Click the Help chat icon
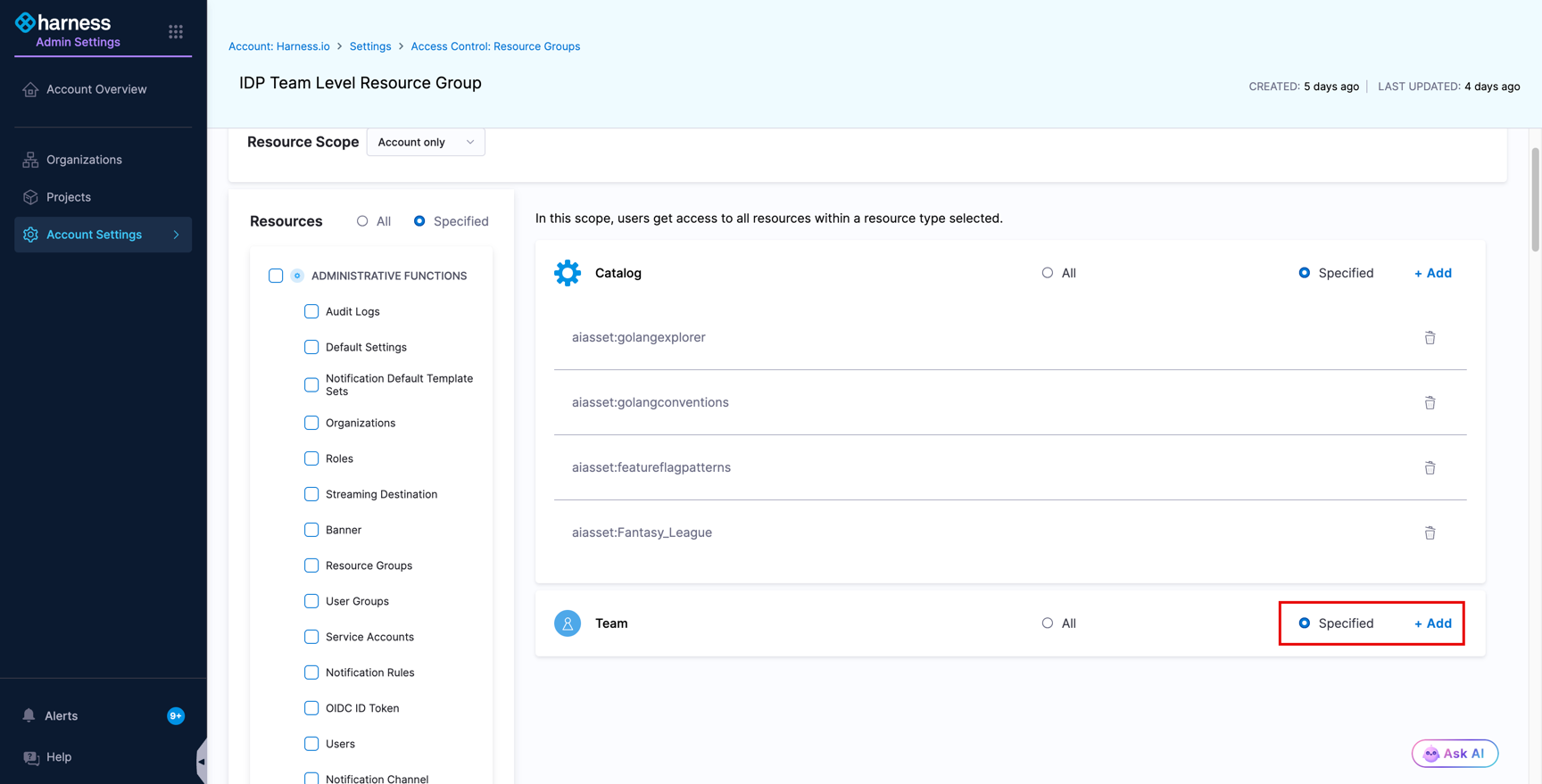This screenshot has height=784, width=1542. (31, 757)
